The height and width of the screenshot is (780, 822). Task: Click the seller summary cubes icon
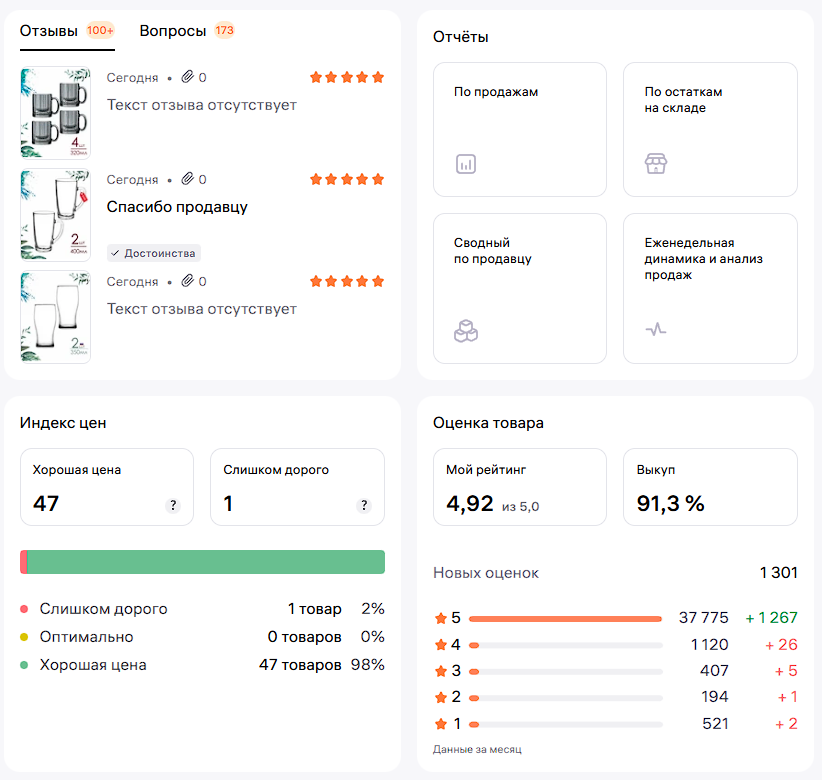465,330
